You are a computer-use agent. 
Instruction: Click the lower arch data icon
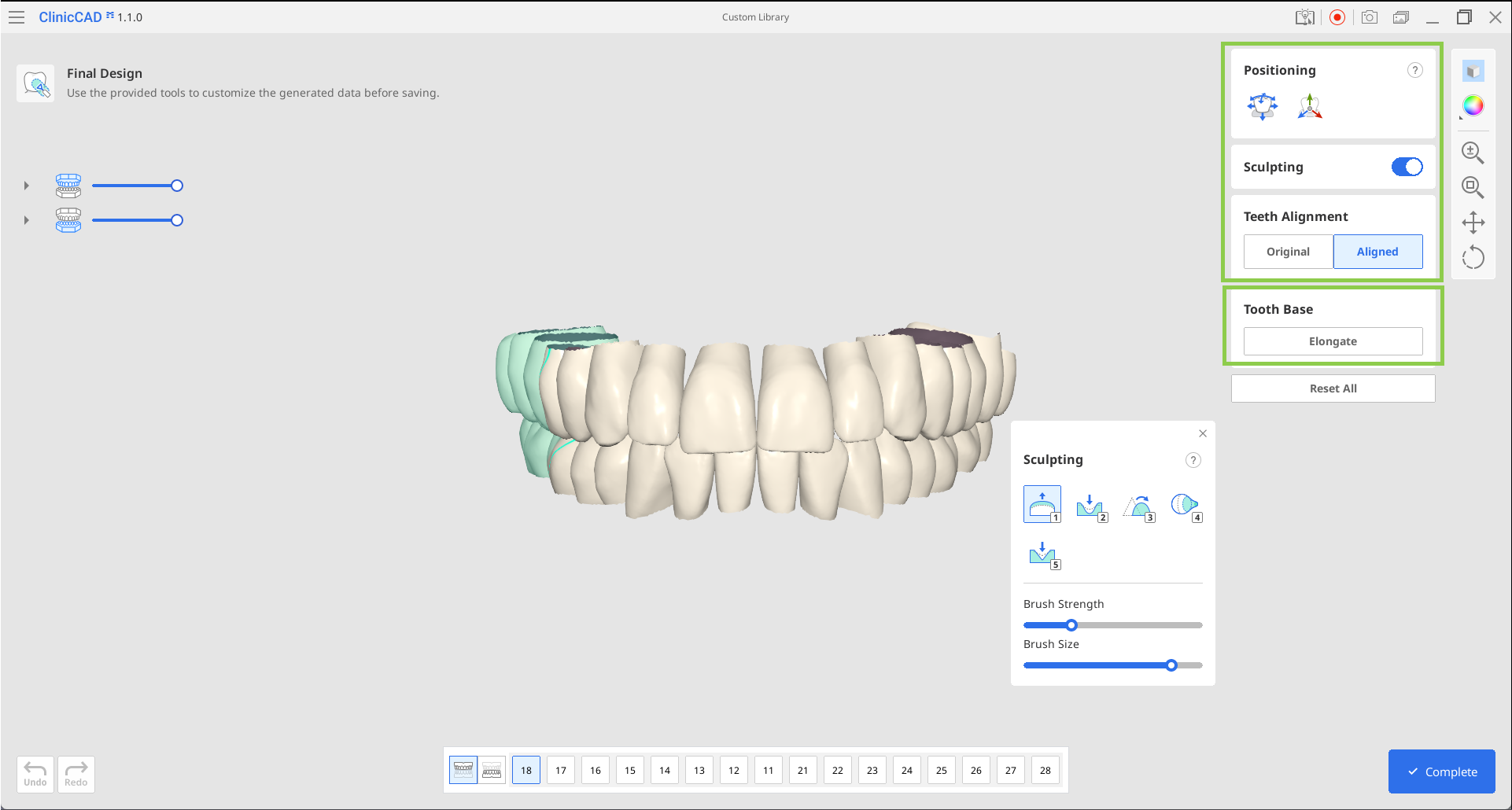point(68,220)
